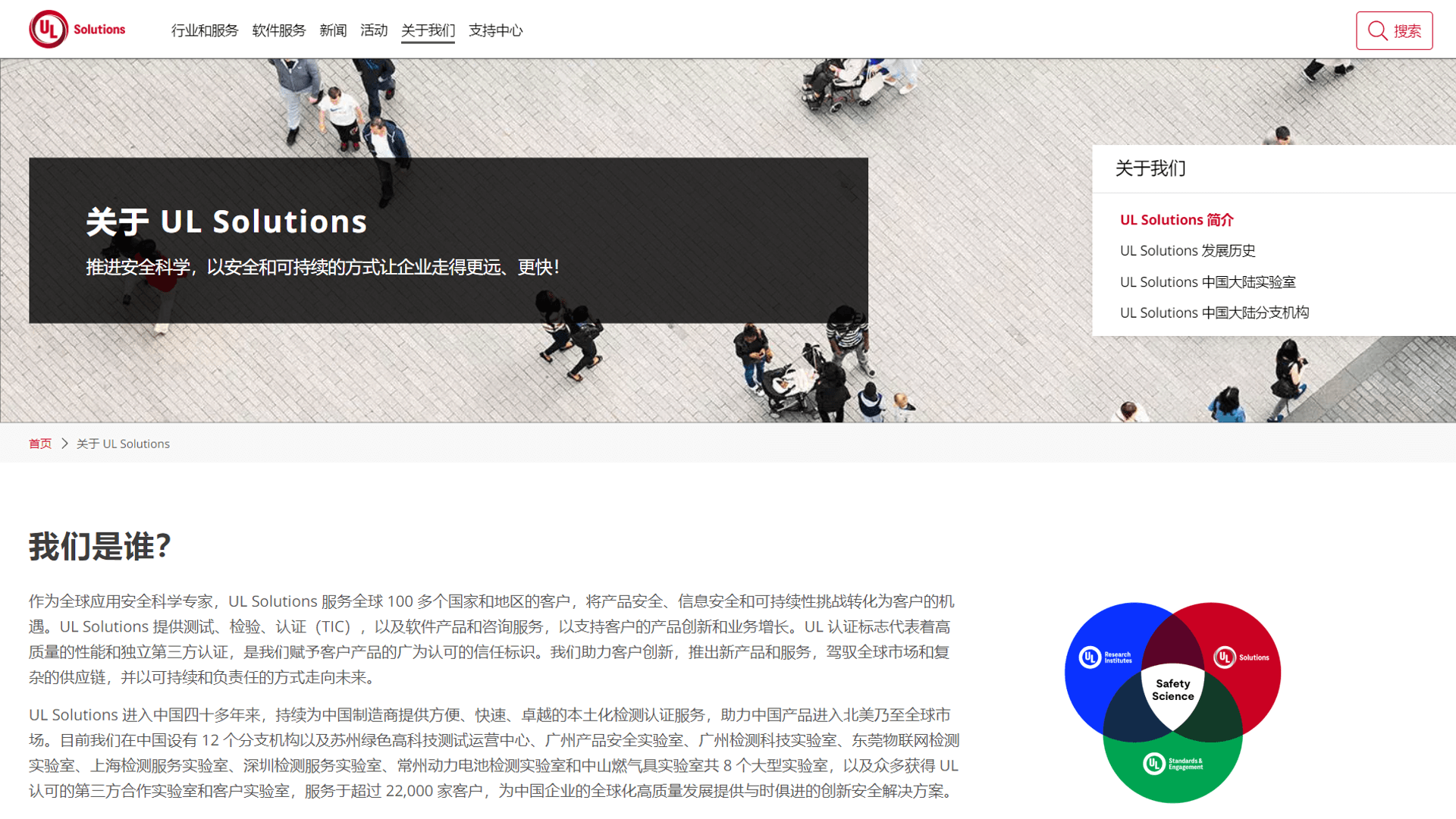Image resolution: width=1456 pixels, height=819 pixels.
Task: Click the UL Solutions logo
Action: (x=77, y=30)
